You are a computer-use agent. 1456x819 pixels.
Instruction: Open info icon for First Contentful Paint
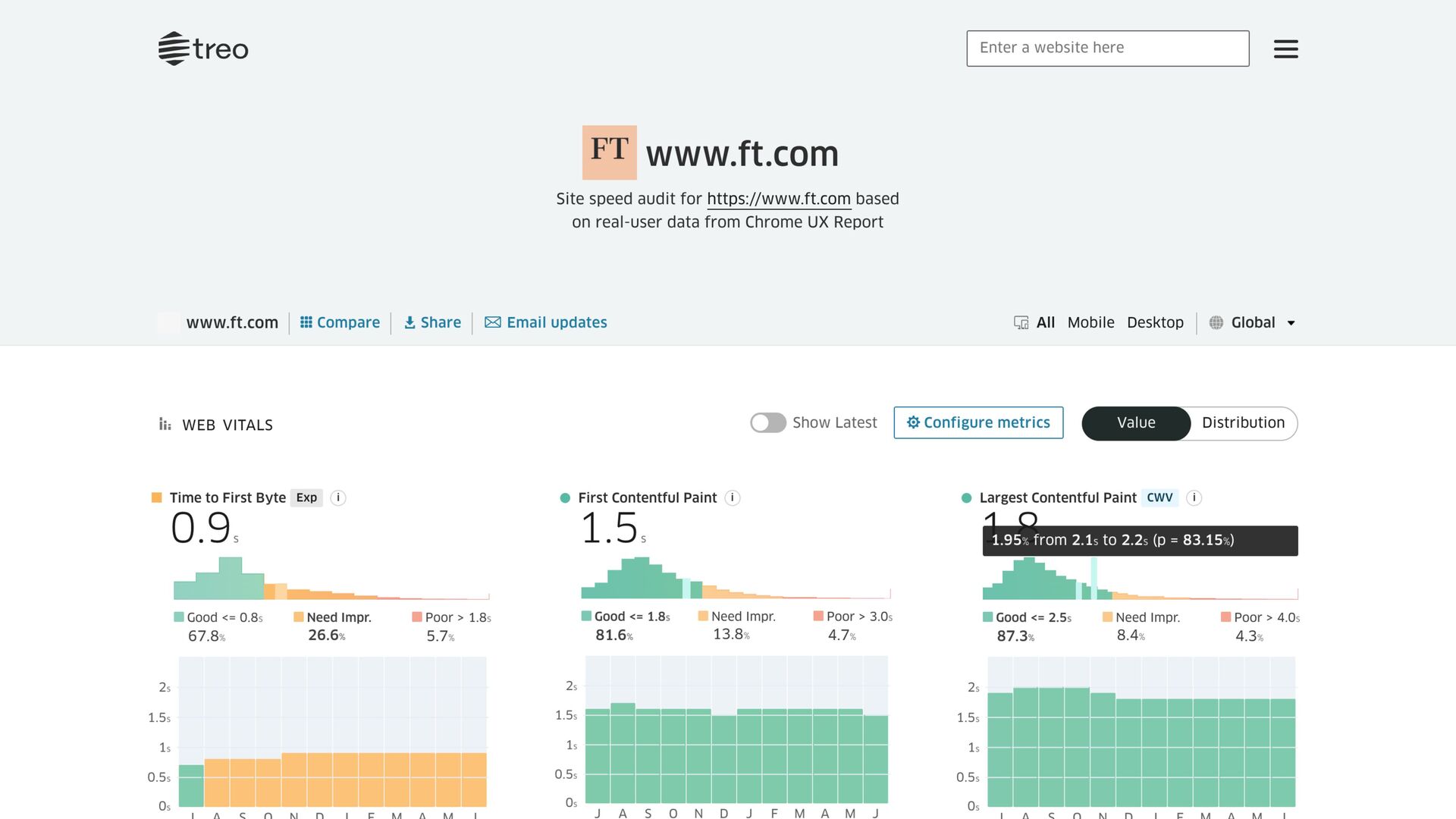point(732,497)
